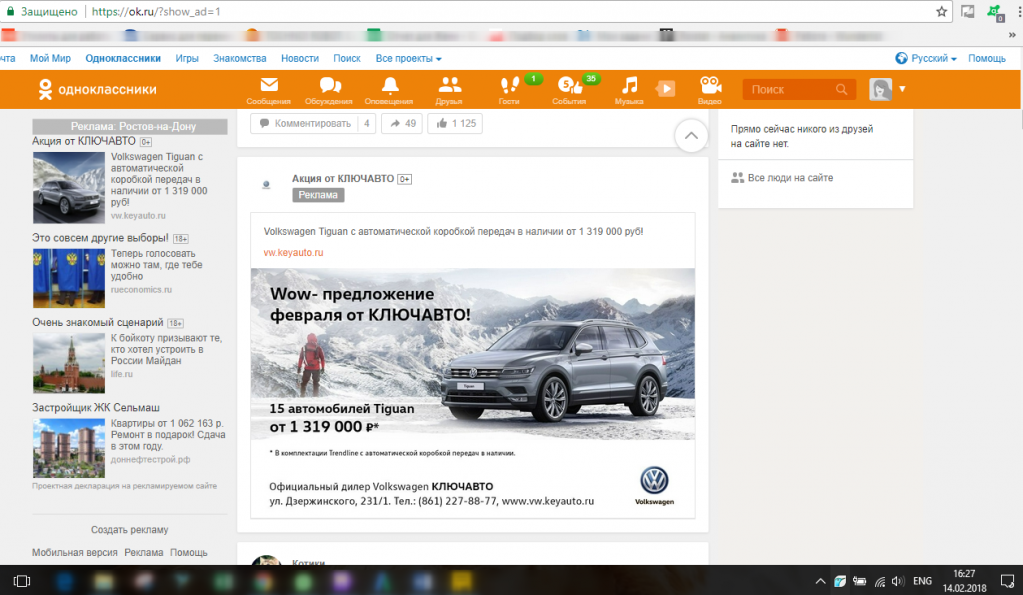Show more bookmarks chevron
Viewport: 1023px width, 595px height.
(x=1012, y=35)
